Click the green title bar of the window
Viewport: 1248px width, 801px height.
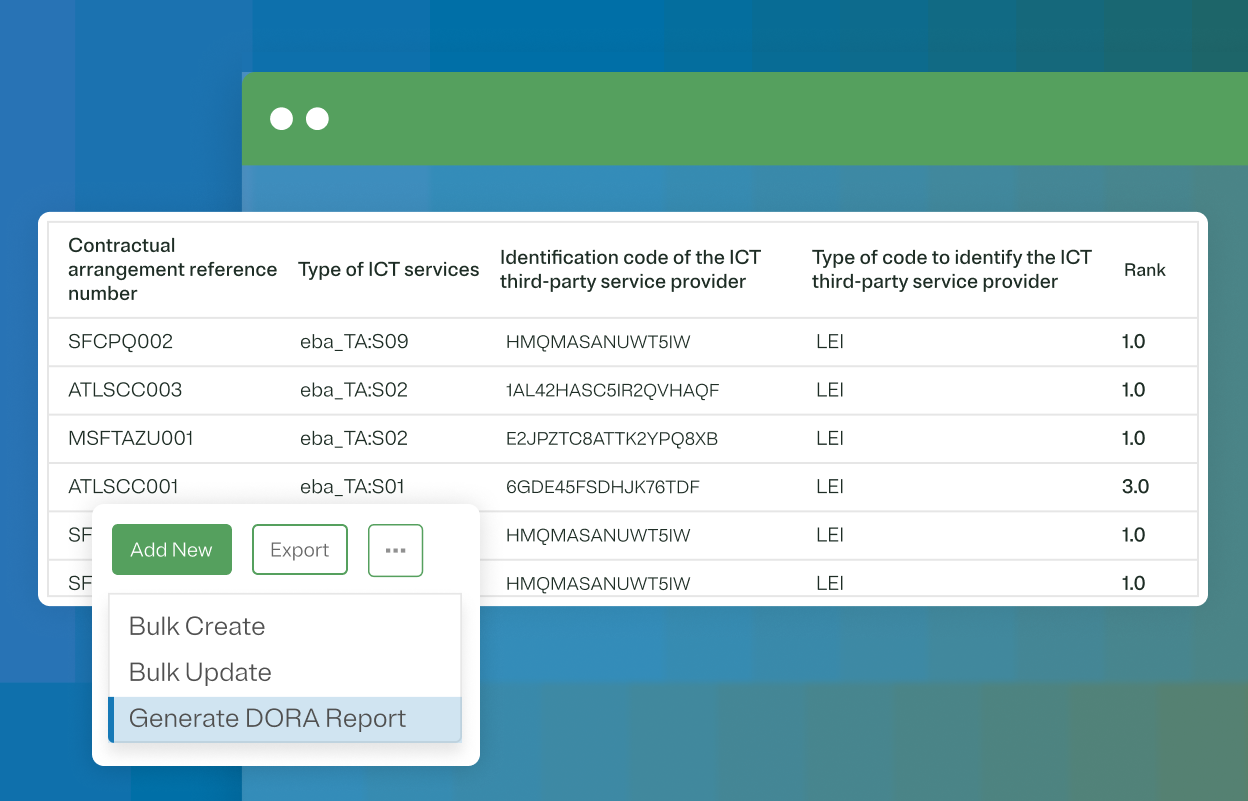745,118
